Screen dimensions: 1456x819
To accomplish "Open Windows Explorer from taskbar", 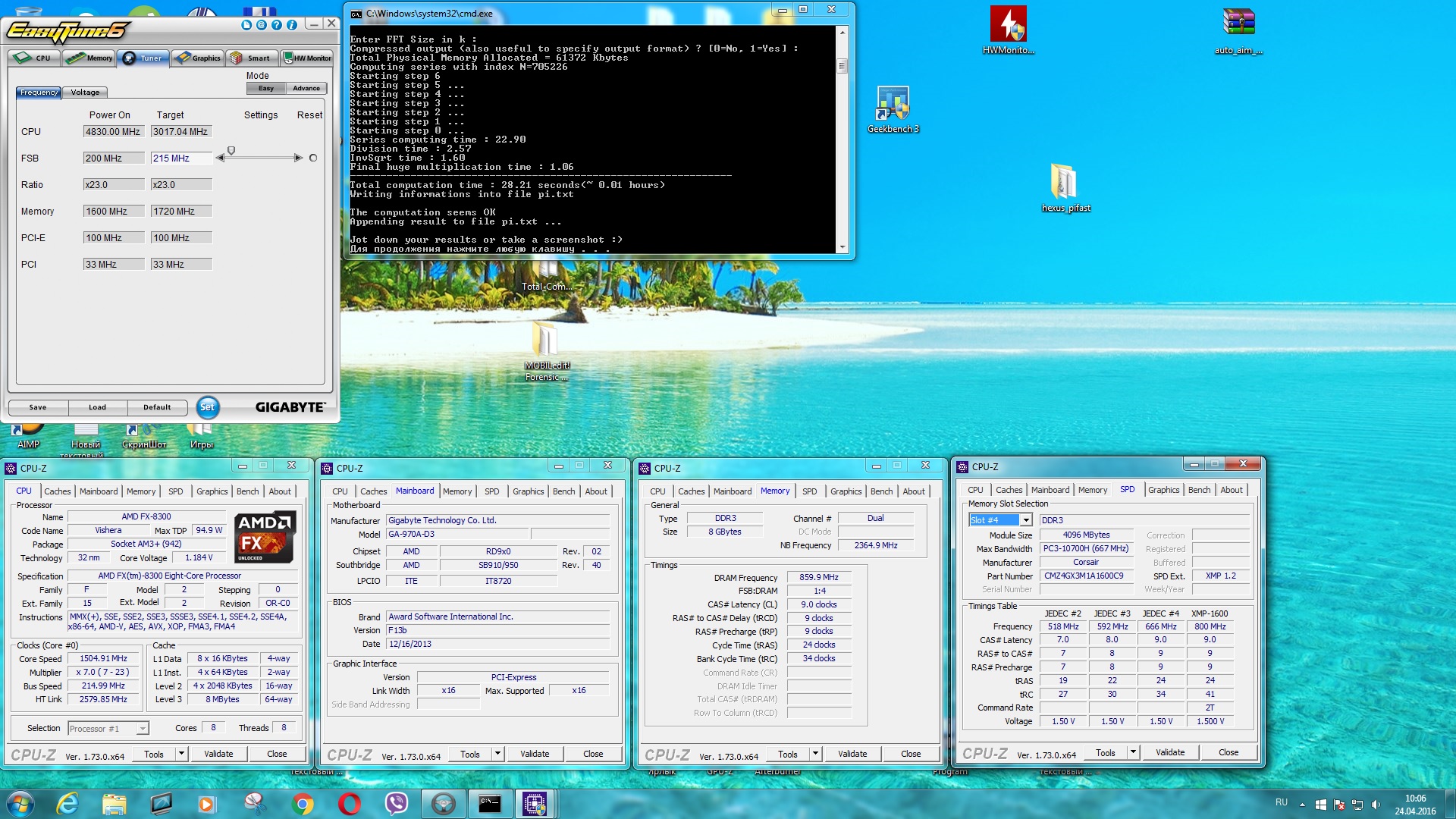I will pyautogui.click(x=114, y=804).
